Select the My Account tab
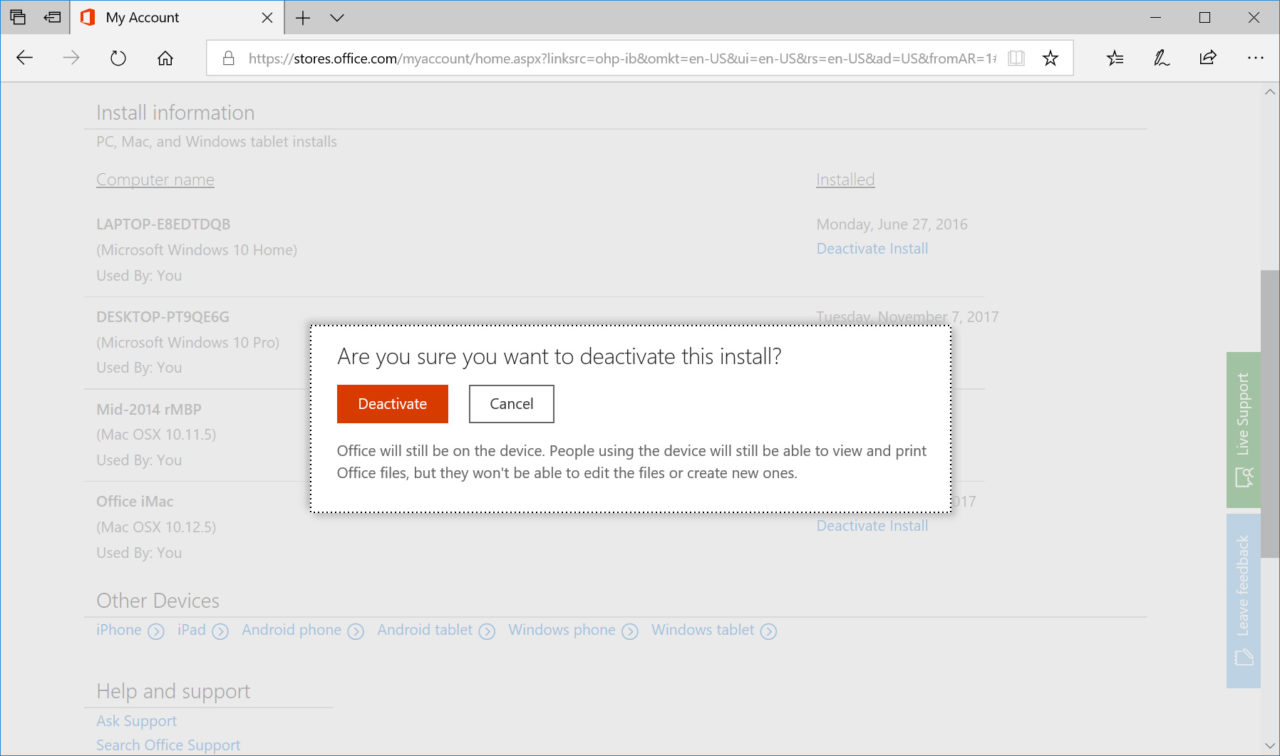The height and width of the screenshot is (756, 1280). point(176,17)
